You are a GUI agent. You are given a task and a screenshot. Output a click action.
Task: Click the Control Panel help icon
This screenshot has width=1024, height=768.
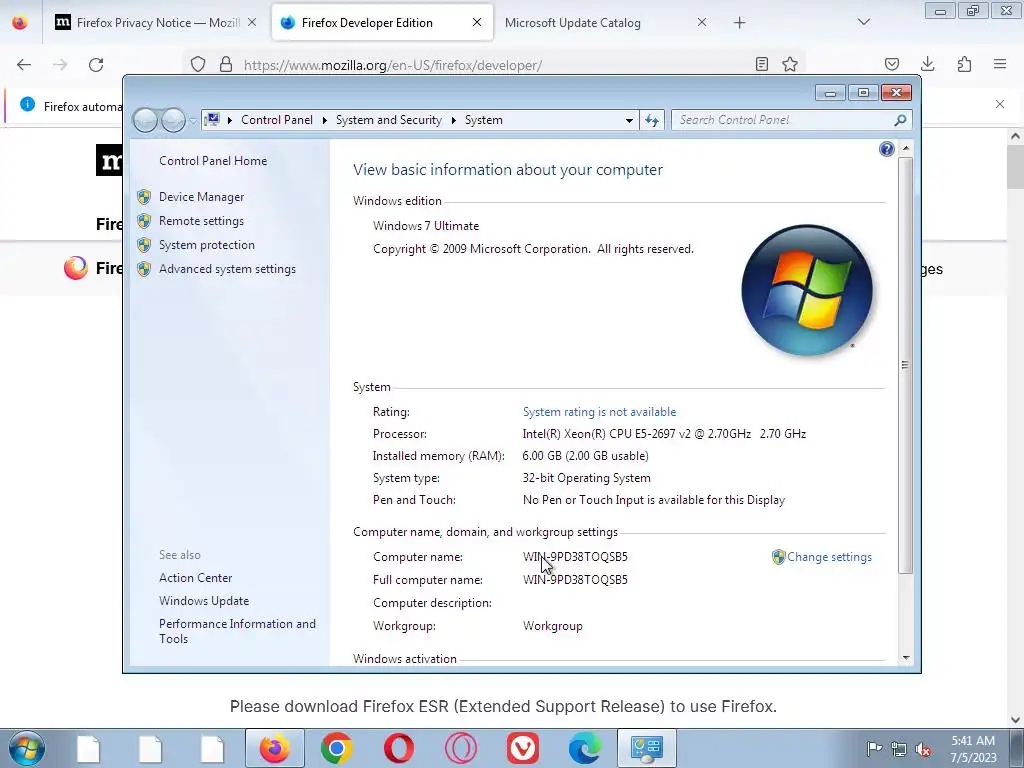coord(886,150)
